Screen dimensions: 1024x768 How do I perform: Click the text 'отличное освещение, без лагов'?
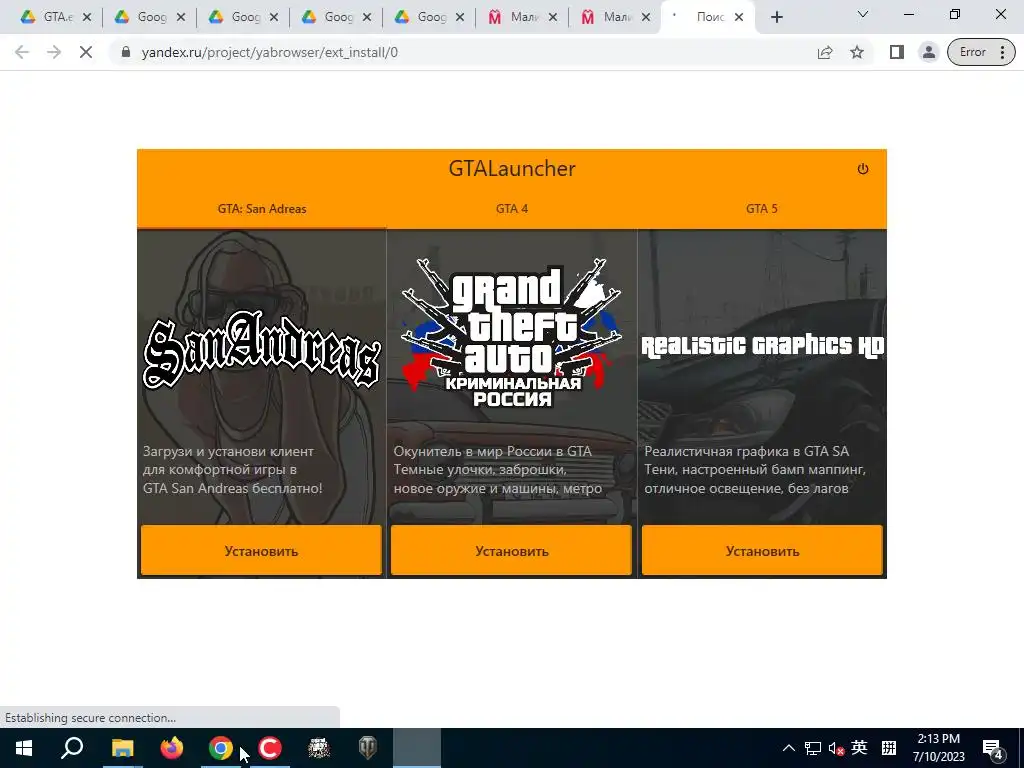(x=746, y=488)
